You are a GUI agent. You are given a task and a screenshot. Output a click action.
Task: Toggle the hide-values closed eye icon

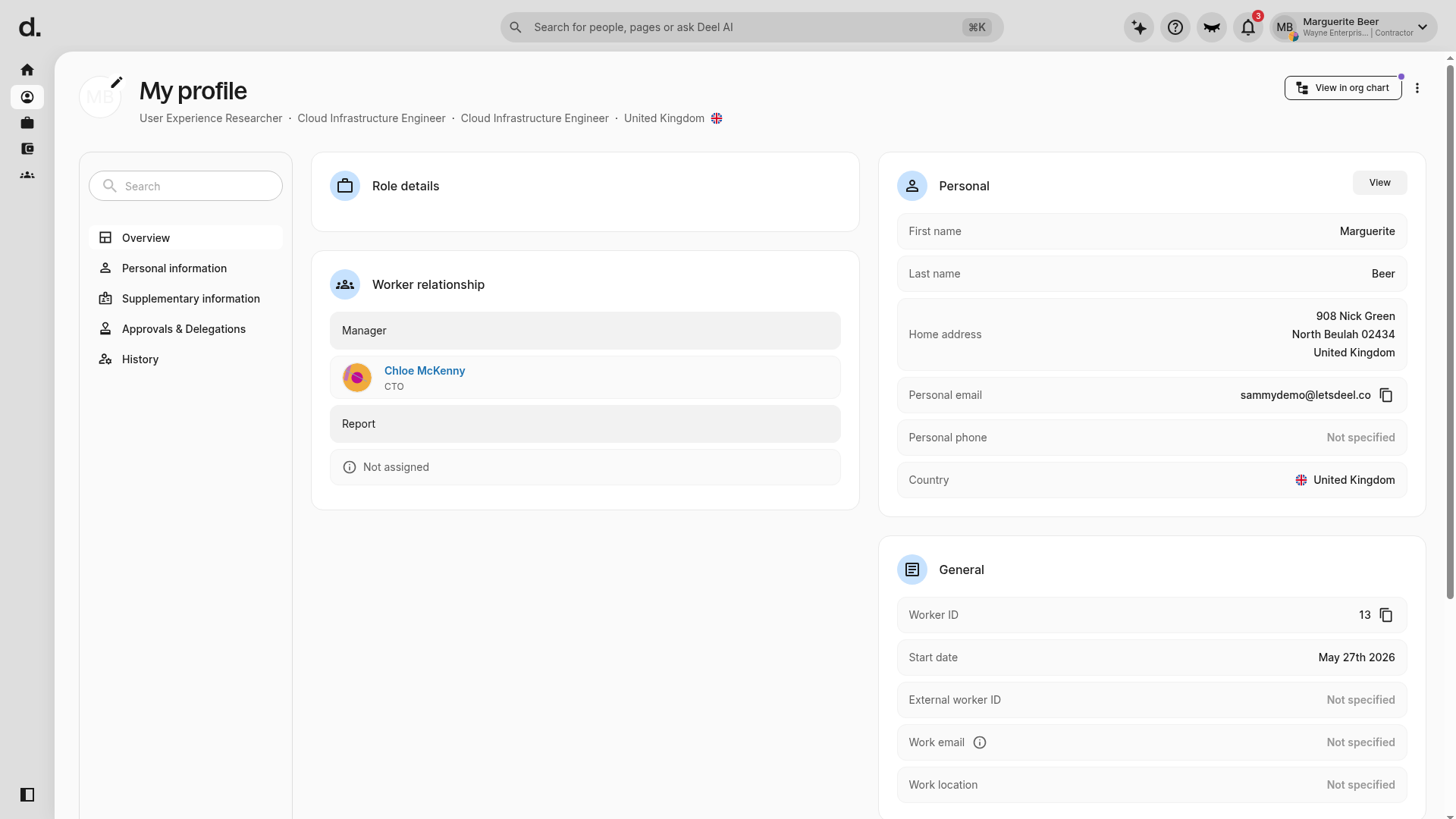1212,27
